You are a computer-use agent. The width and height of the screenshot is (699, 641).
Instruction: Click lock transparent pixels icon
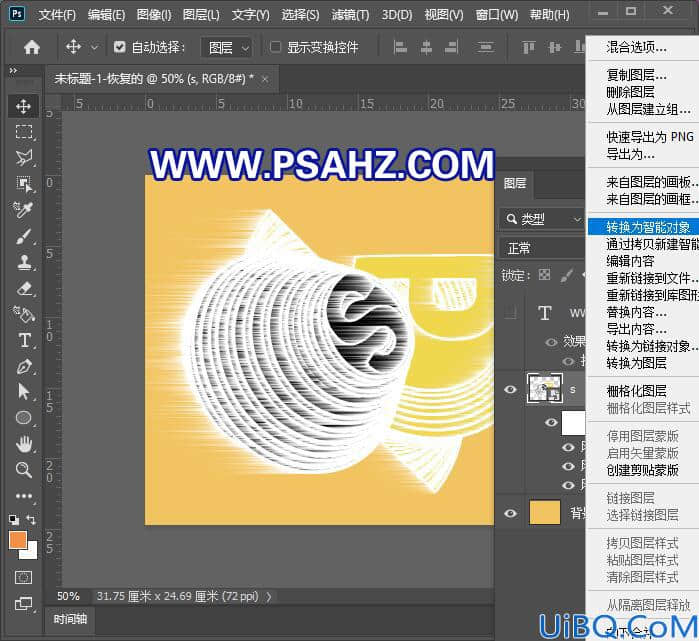pos(544,275)
